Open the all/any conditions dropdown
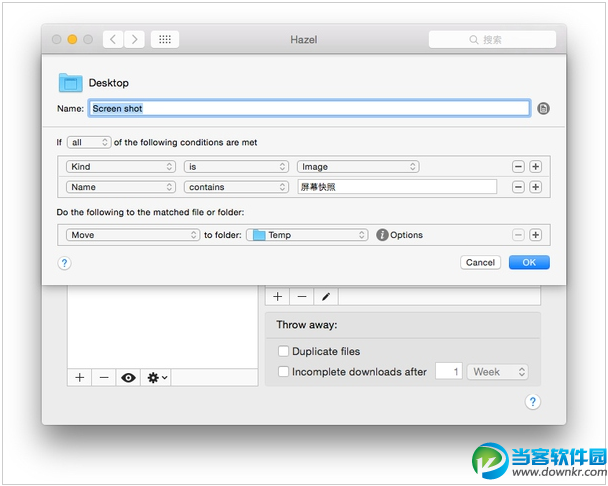This screenshot has height=486, width=608. 89,142
